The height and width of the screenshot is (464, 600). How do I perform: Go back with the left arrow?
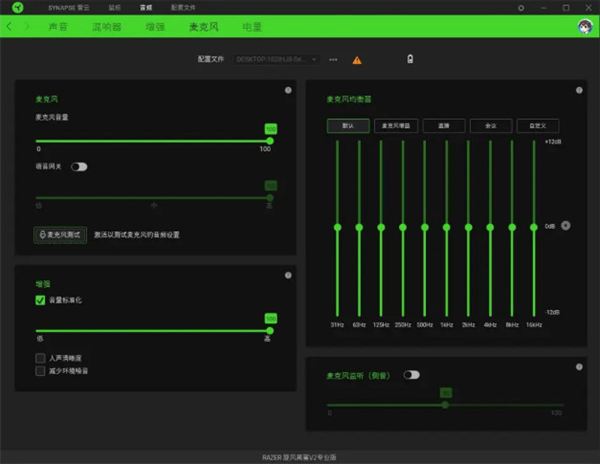[10, 26]
